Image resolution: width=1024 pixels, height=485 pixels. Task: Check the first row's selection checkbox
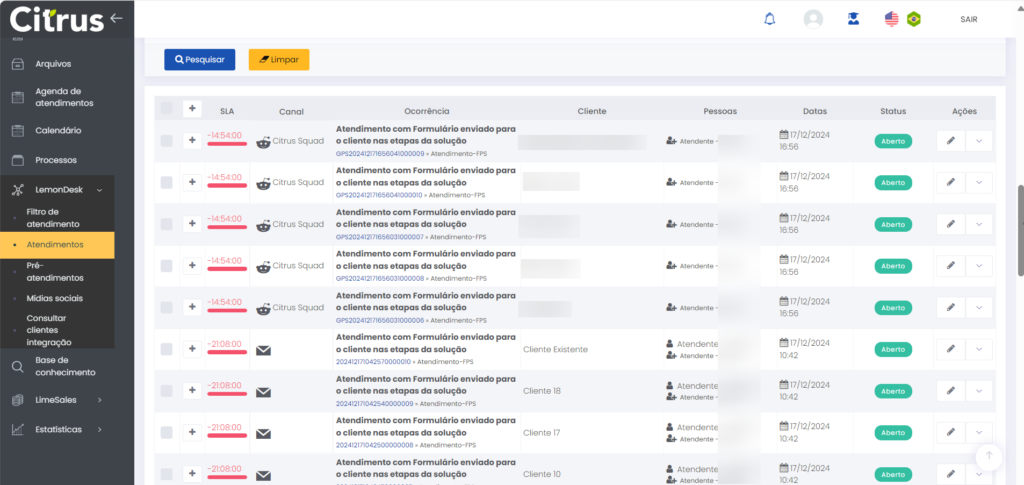click(x=166, y=141)
